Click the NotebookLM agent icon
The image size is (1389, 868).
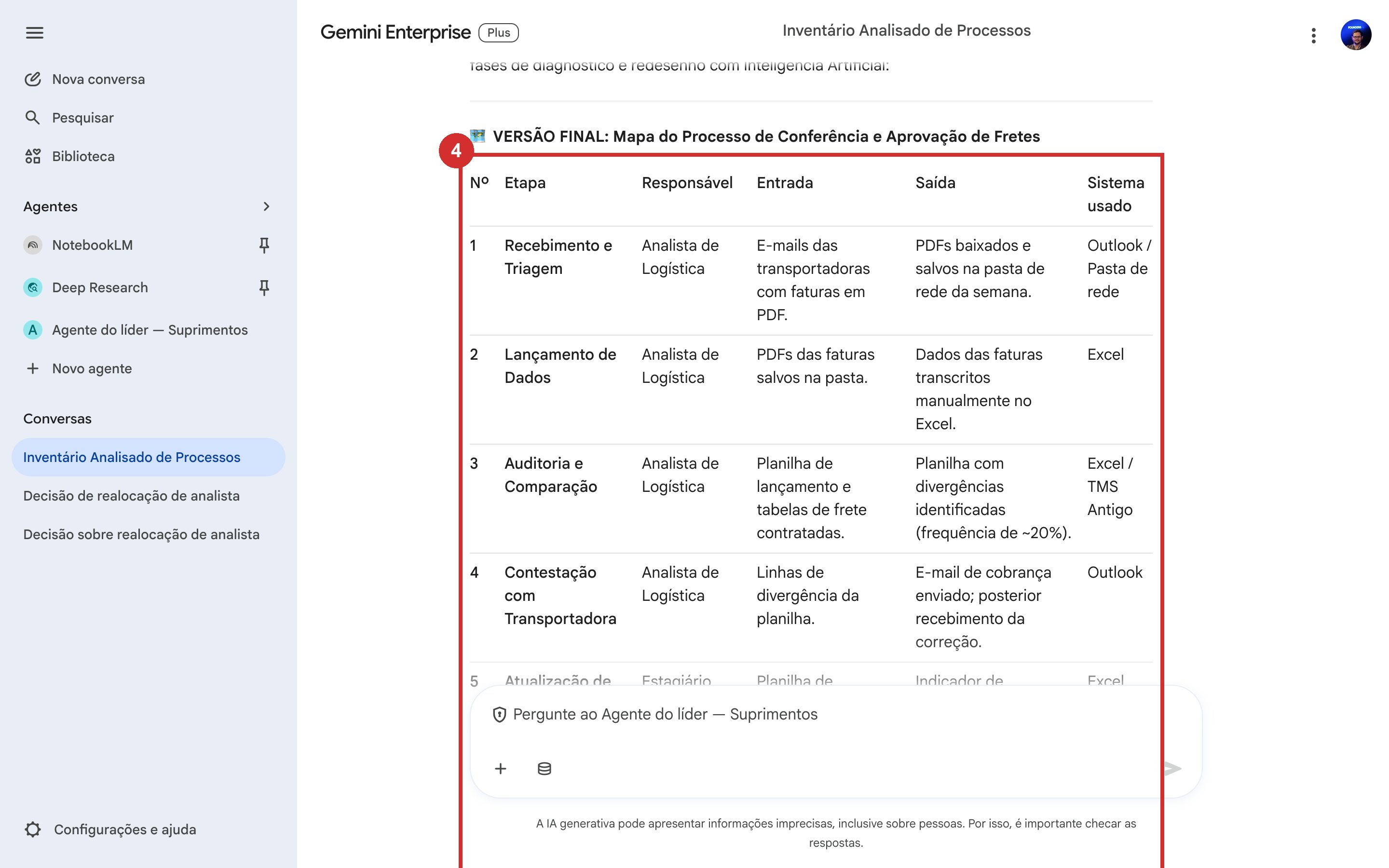click(33, 245)
